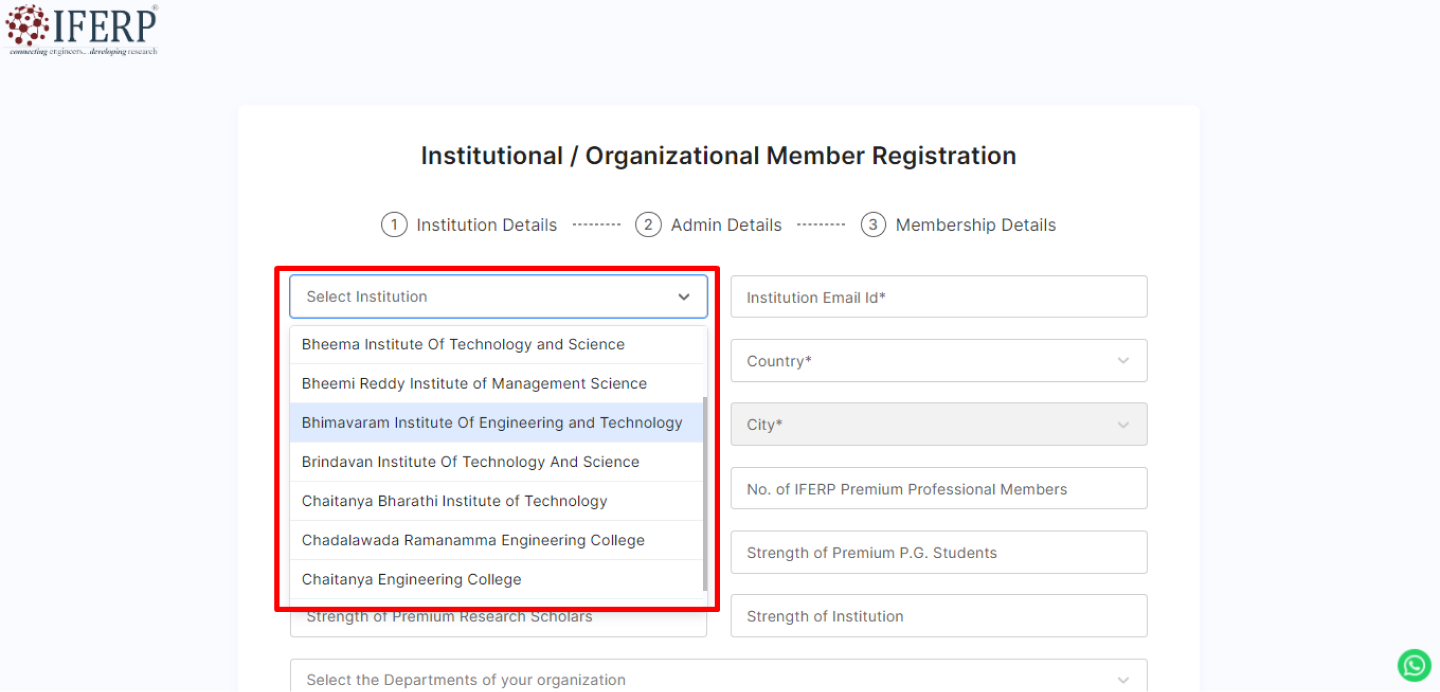Viewport: 1440px width, 692px height.
Task: Select Bheema Institute Of Technology and Science
Action: [x=463, y=344]
